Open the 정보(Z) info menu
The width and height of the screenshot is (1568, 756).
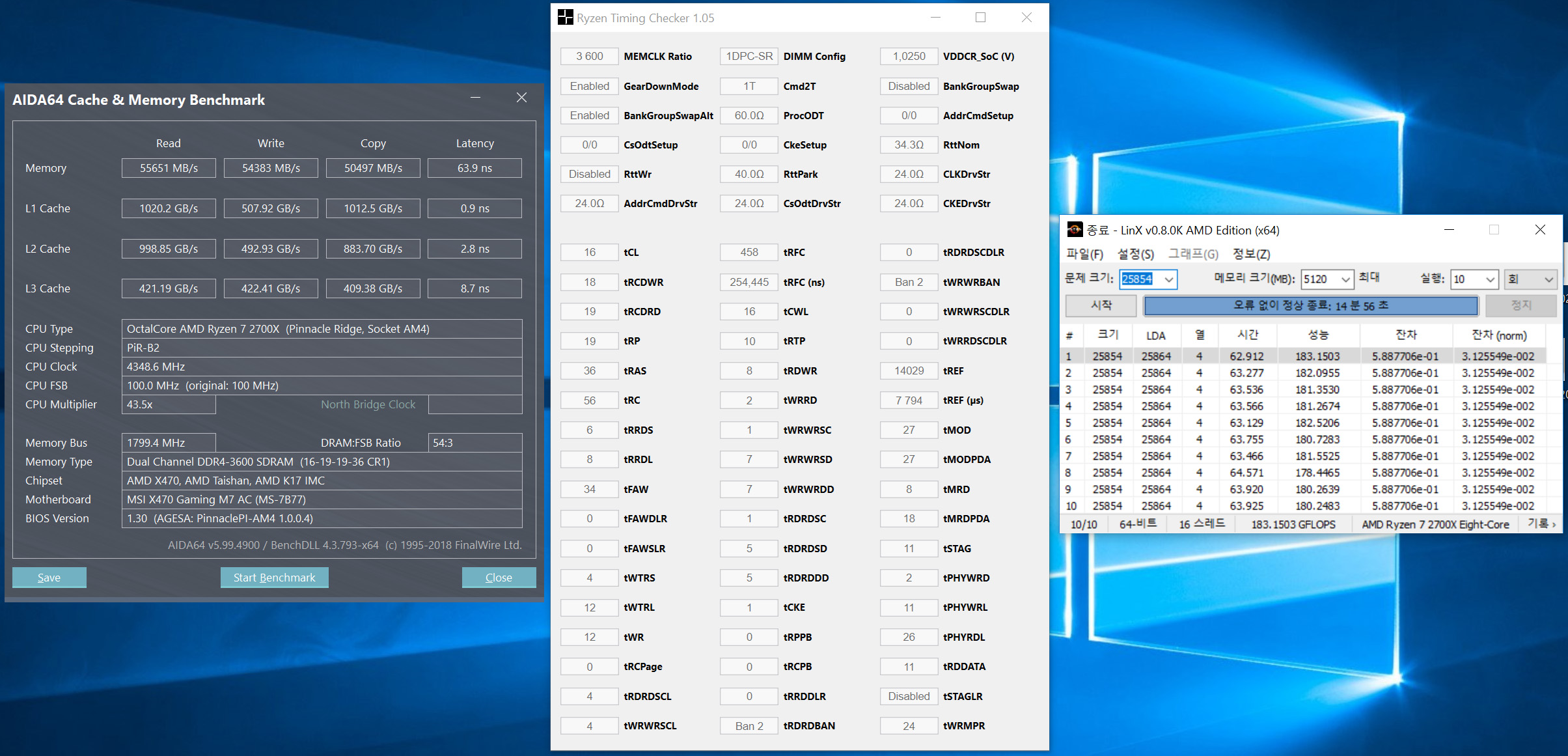pos(1251,254)
